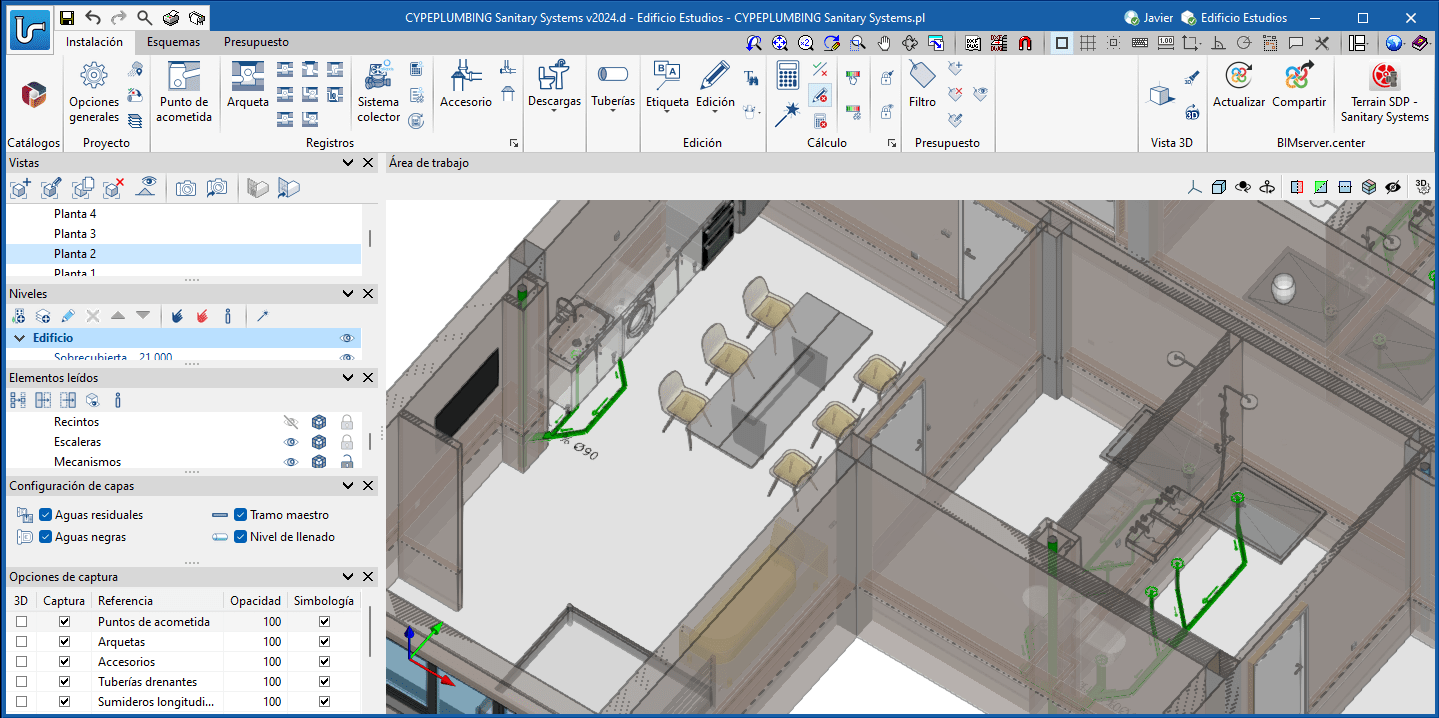Collapse the Configuración de capas panel

pyautogui.click(x=348, y=486)
